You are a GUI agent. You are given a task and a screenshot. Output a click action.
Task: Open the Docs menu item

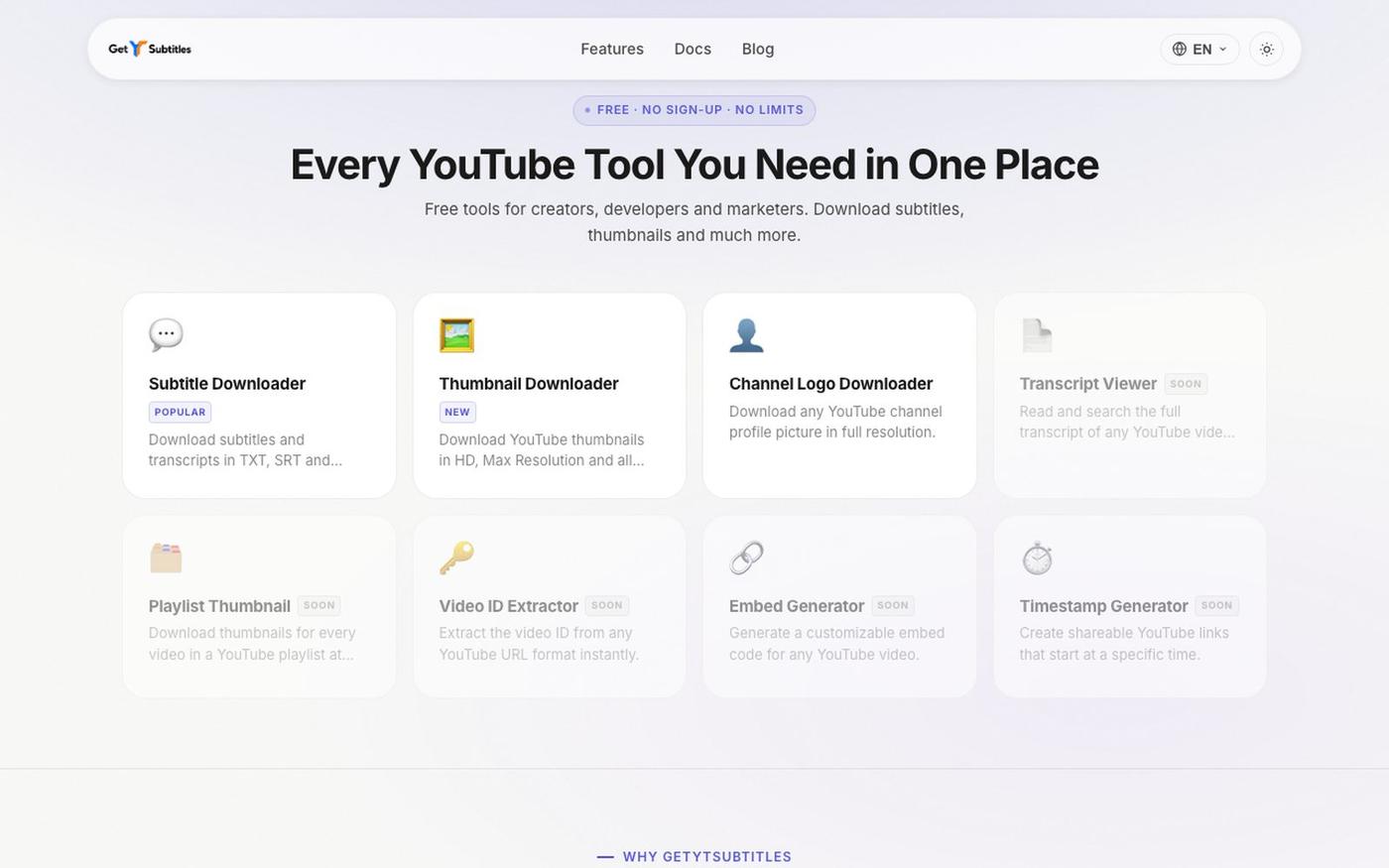pyautogui.click(x=693, y=49)
